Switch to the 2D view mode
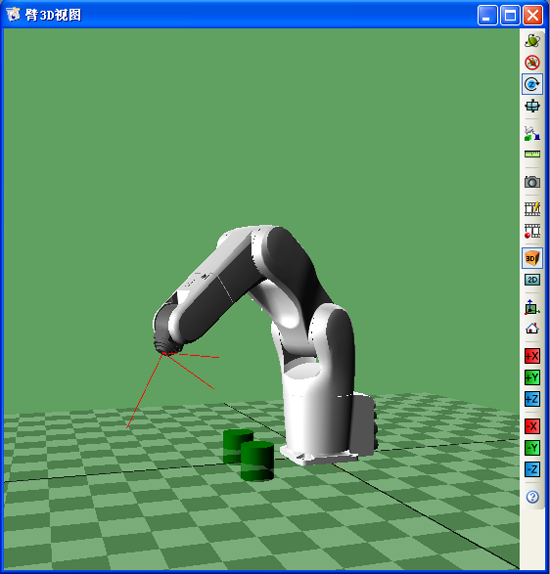 point(532,280)
